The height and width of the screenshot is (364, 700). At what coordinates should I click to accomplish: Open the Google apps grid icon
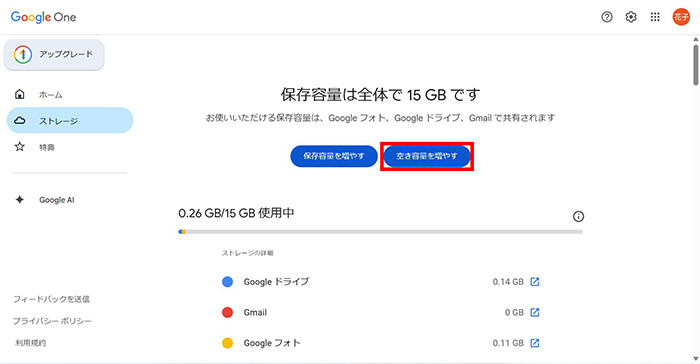(655, 17)
